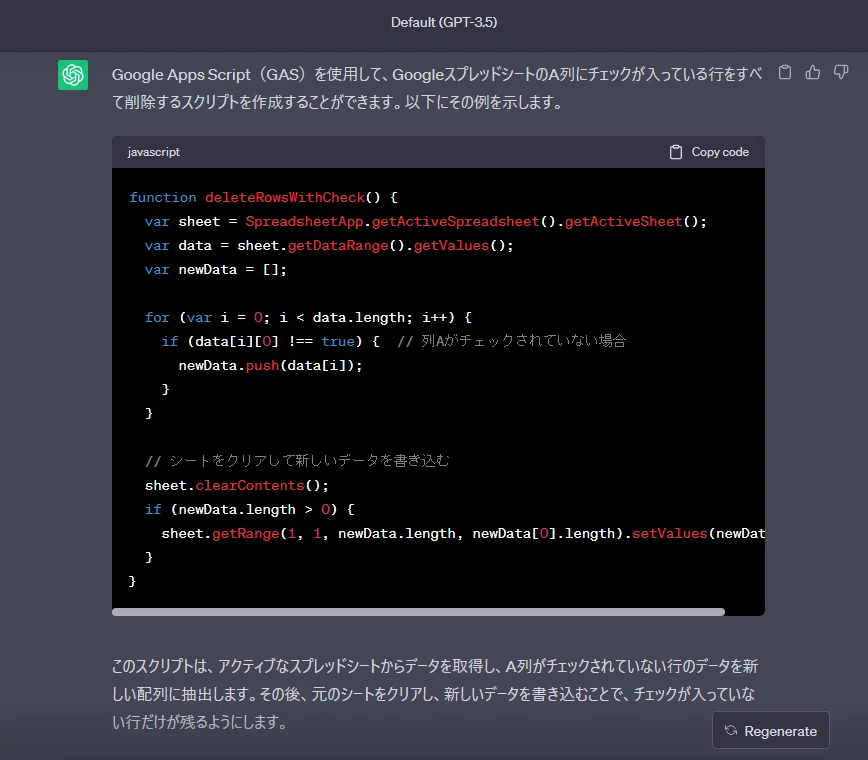Click the green ChatGPT avatar icon
Image resolution: width=868 pixels, height=760 pixels.
73,75
